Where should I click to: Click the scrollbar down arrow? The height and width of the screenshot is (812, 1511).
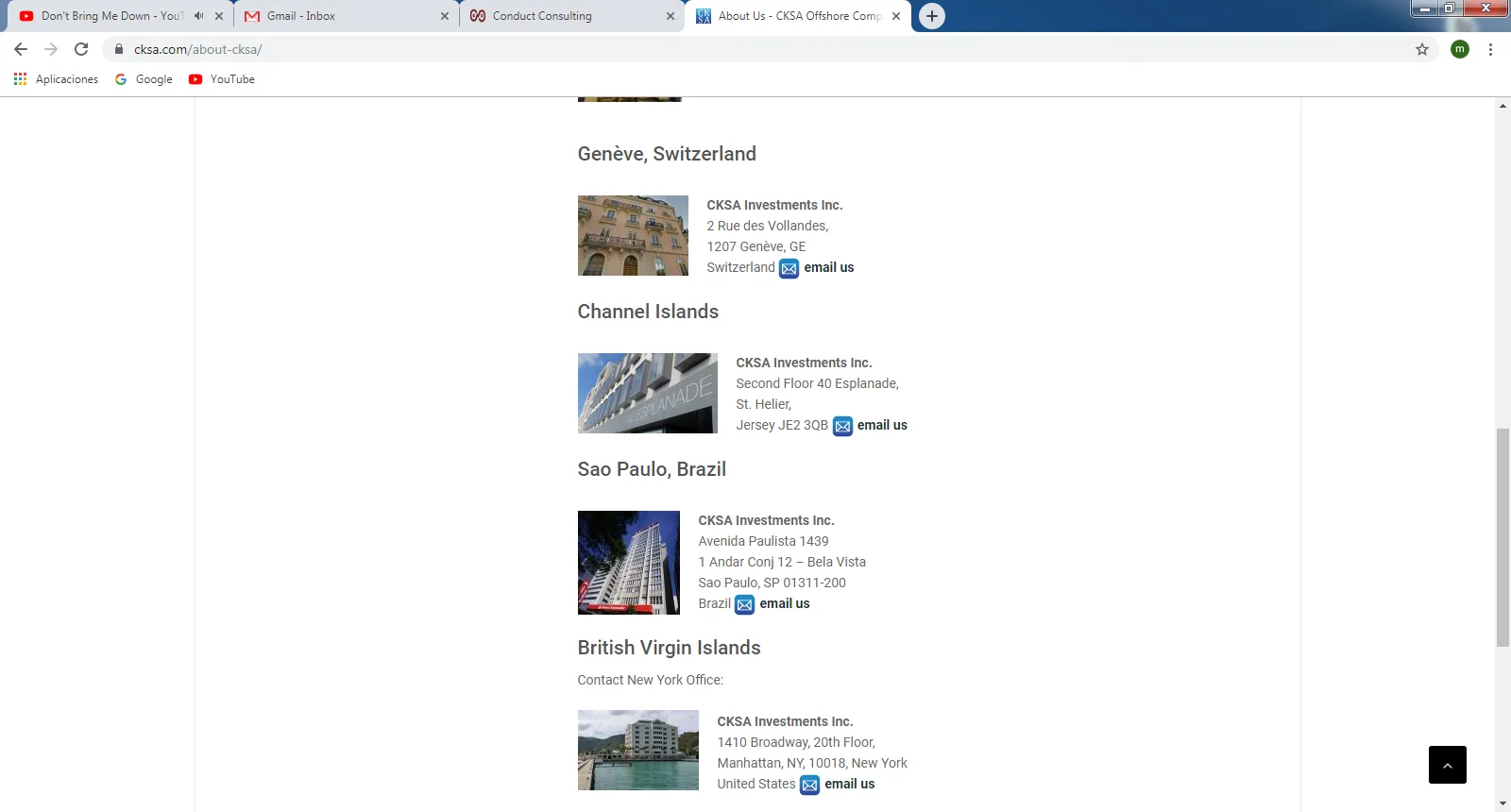click(1503, 804)
